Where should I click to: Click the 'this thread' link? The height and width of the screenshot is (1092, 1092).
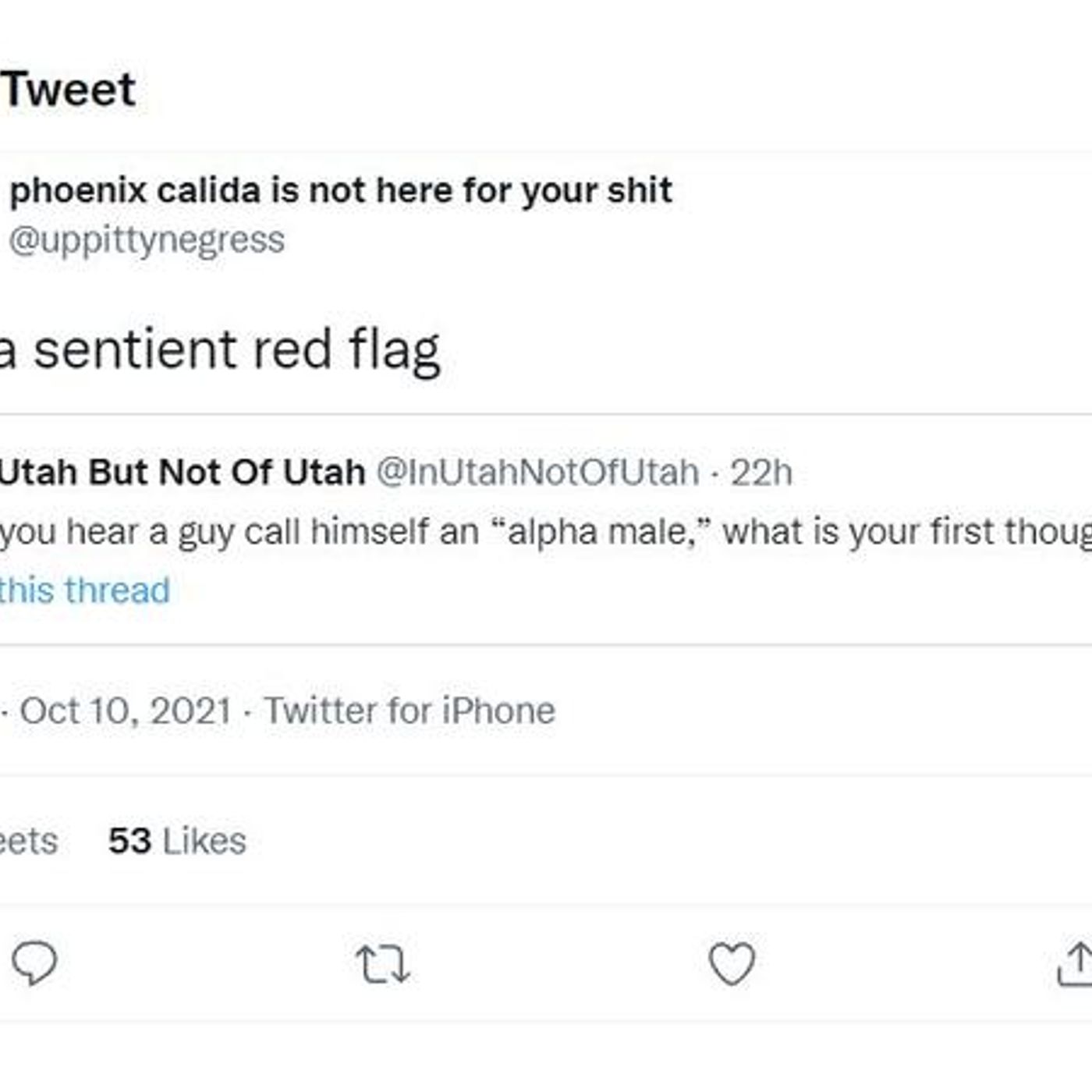click(84, 590)
